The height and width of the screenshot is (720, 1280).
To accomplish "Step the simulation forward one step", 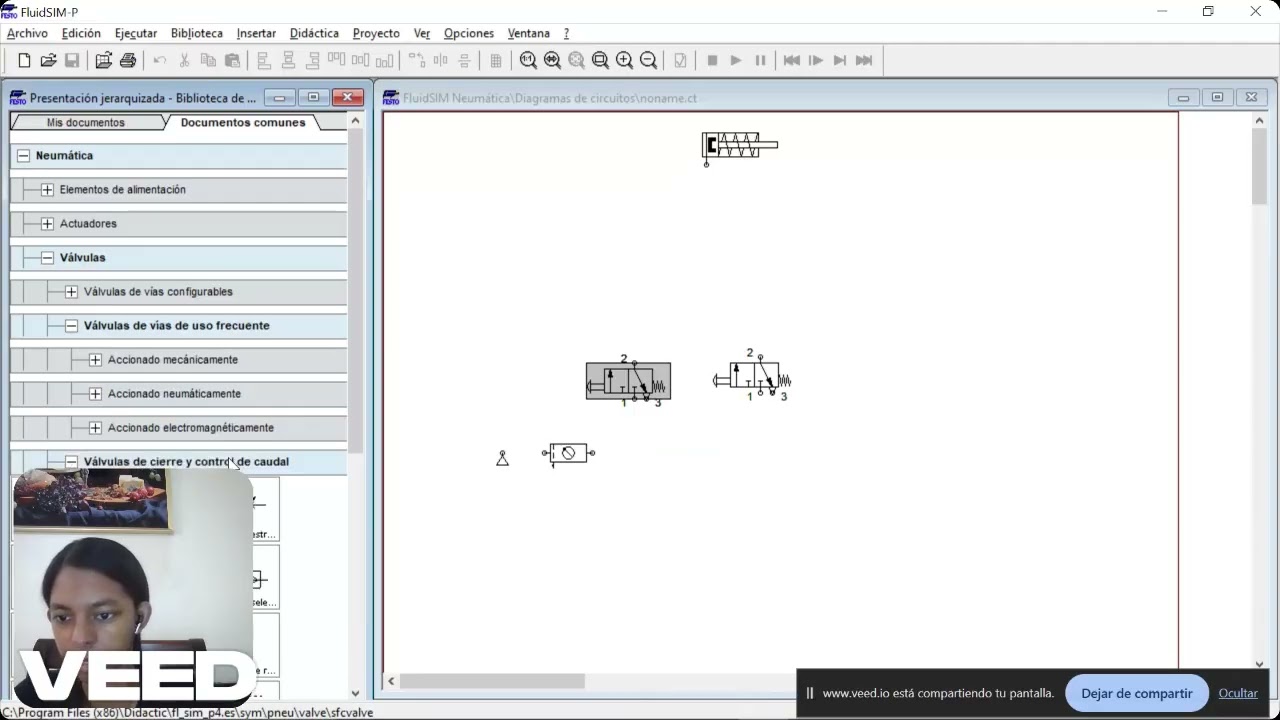I will pyautogui.click(x=816, y=61).
